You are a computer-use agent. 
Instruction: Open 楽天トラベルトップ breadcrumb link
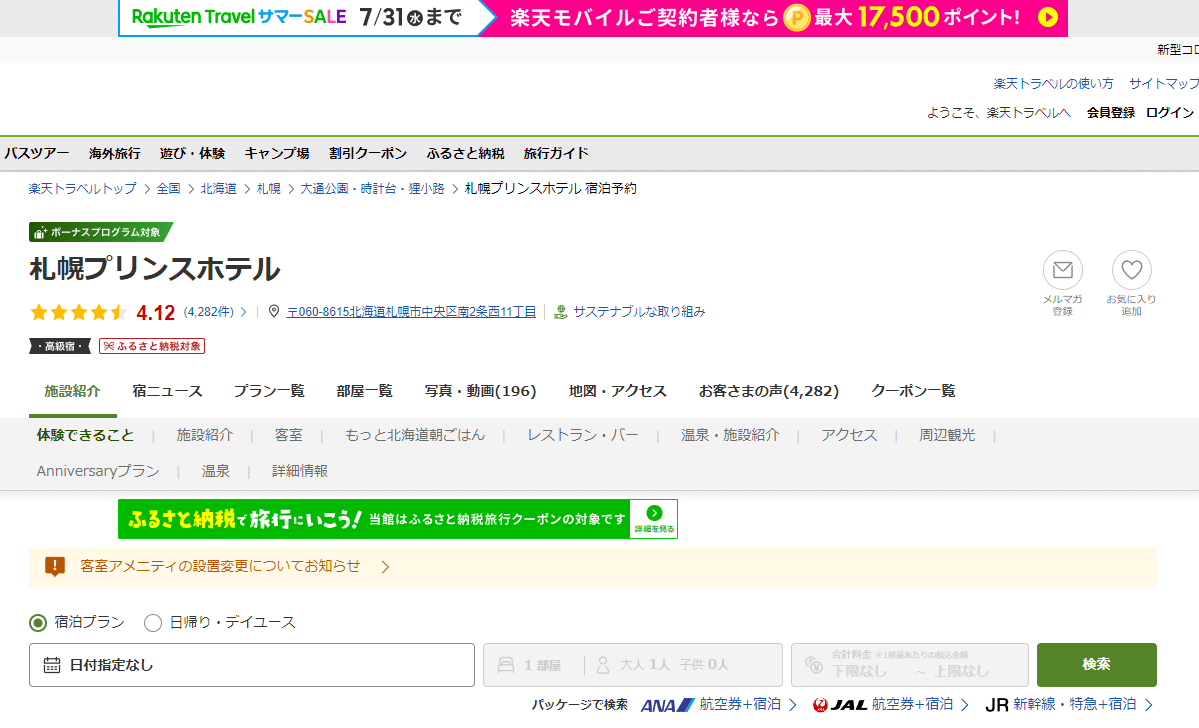pyautogui.click(x=83, y=188)
